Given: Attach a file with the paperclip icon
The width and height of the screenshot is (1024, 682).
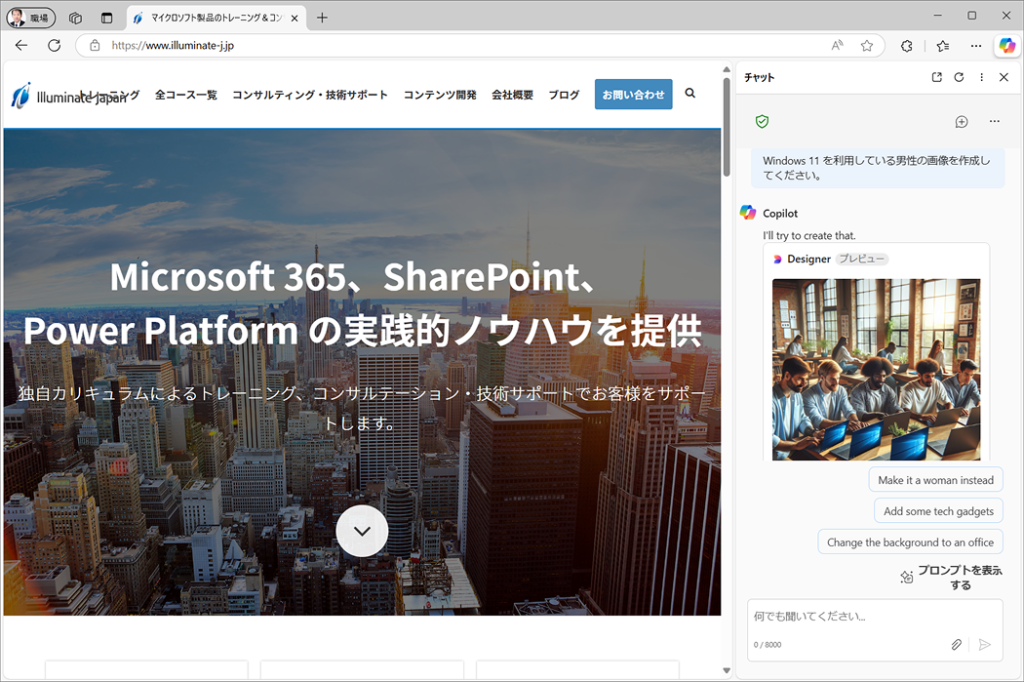Looking at the screenshot, I should tap(956, 644).
